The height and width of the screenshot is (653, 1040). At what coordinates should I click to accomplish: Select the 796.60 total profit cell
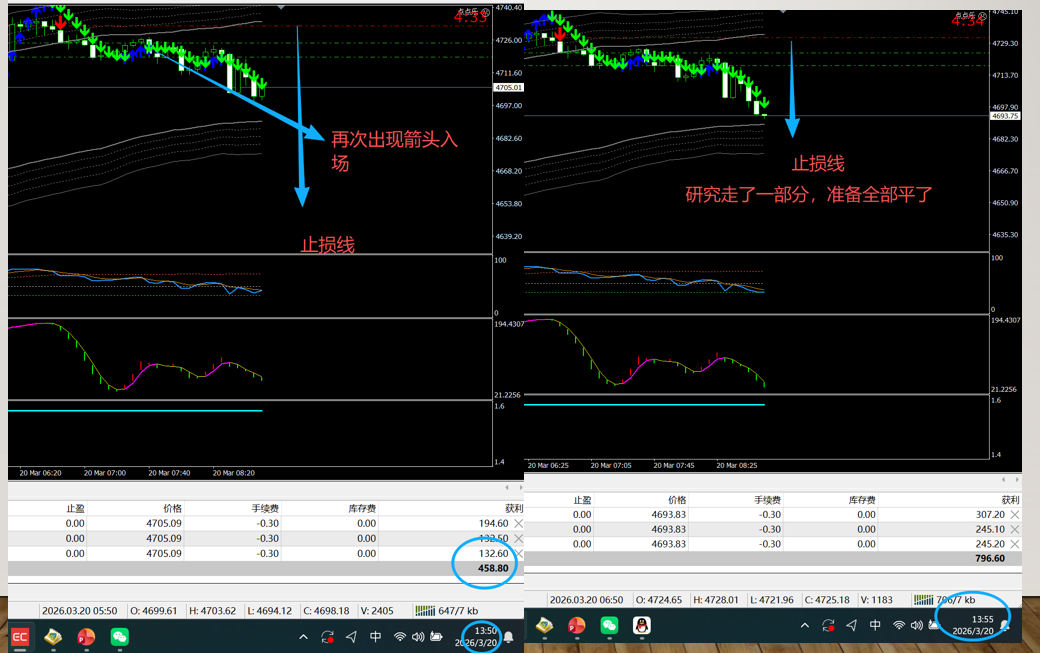tap(990, 558)
